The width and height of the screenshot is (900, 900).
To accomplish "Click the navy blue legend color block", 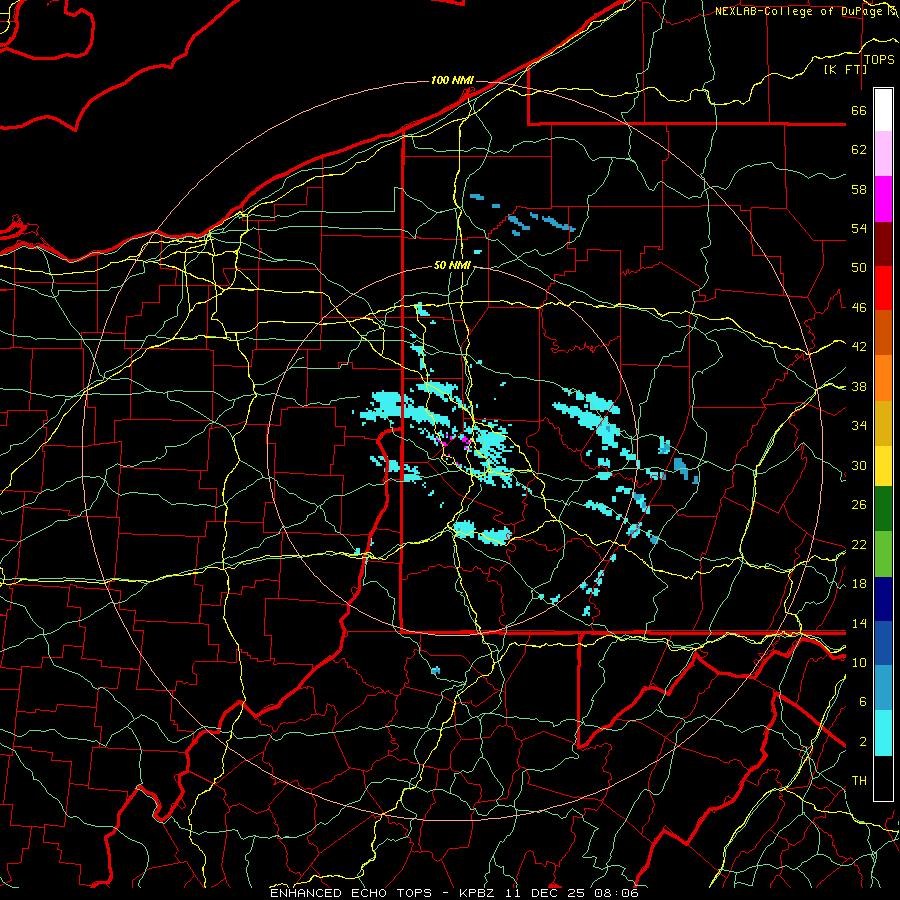I will [x=883, y=599].
